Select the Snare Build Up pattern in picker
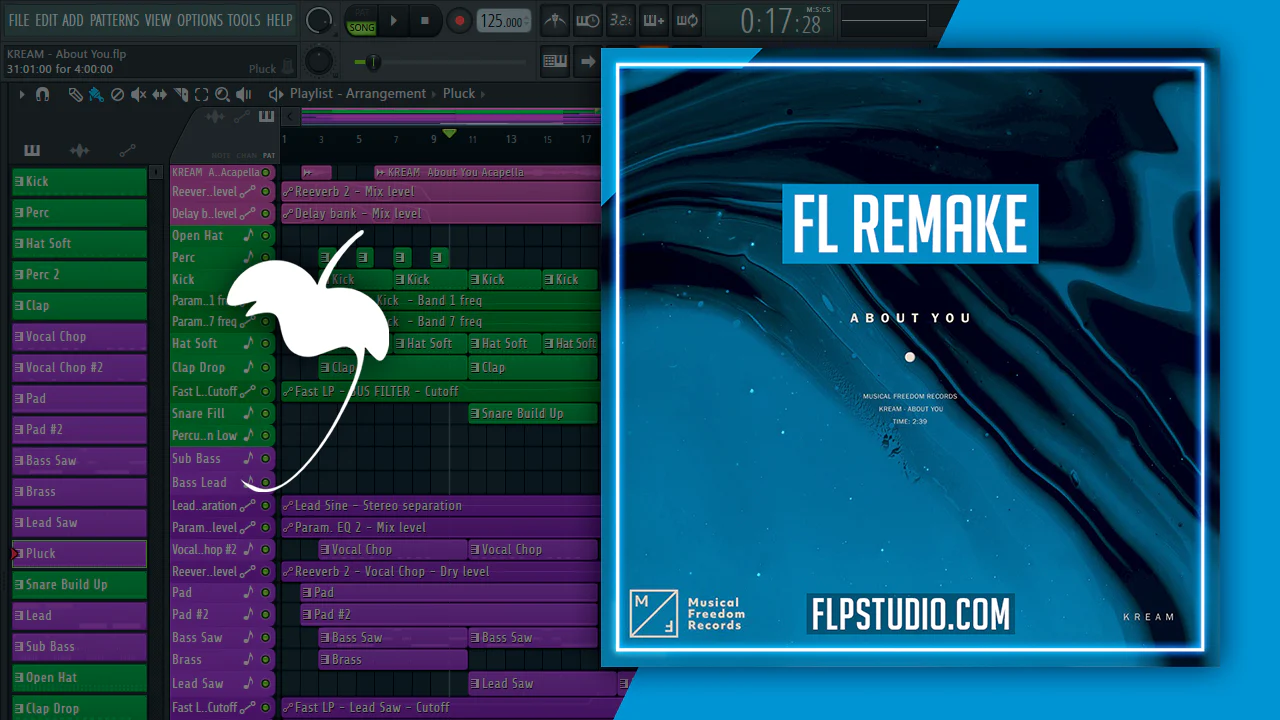Viewport: 1280px width, 720px height. [x=79, y=585]
